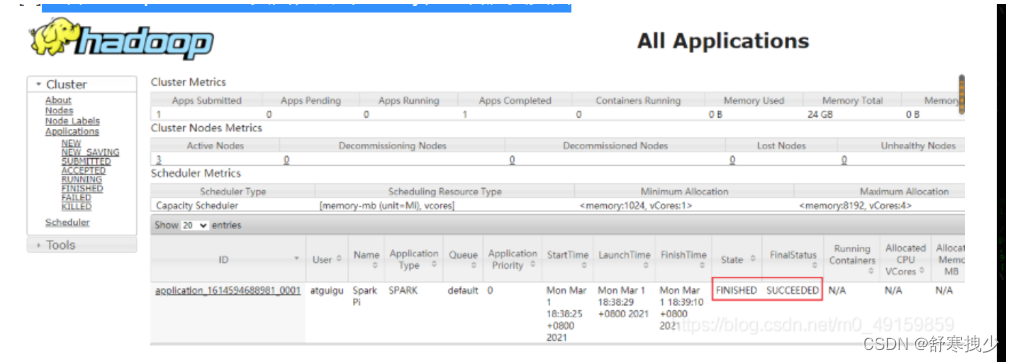The image size is (1015, 362).
Task: Sort table by Application Priority column
Action: [513, 259]
